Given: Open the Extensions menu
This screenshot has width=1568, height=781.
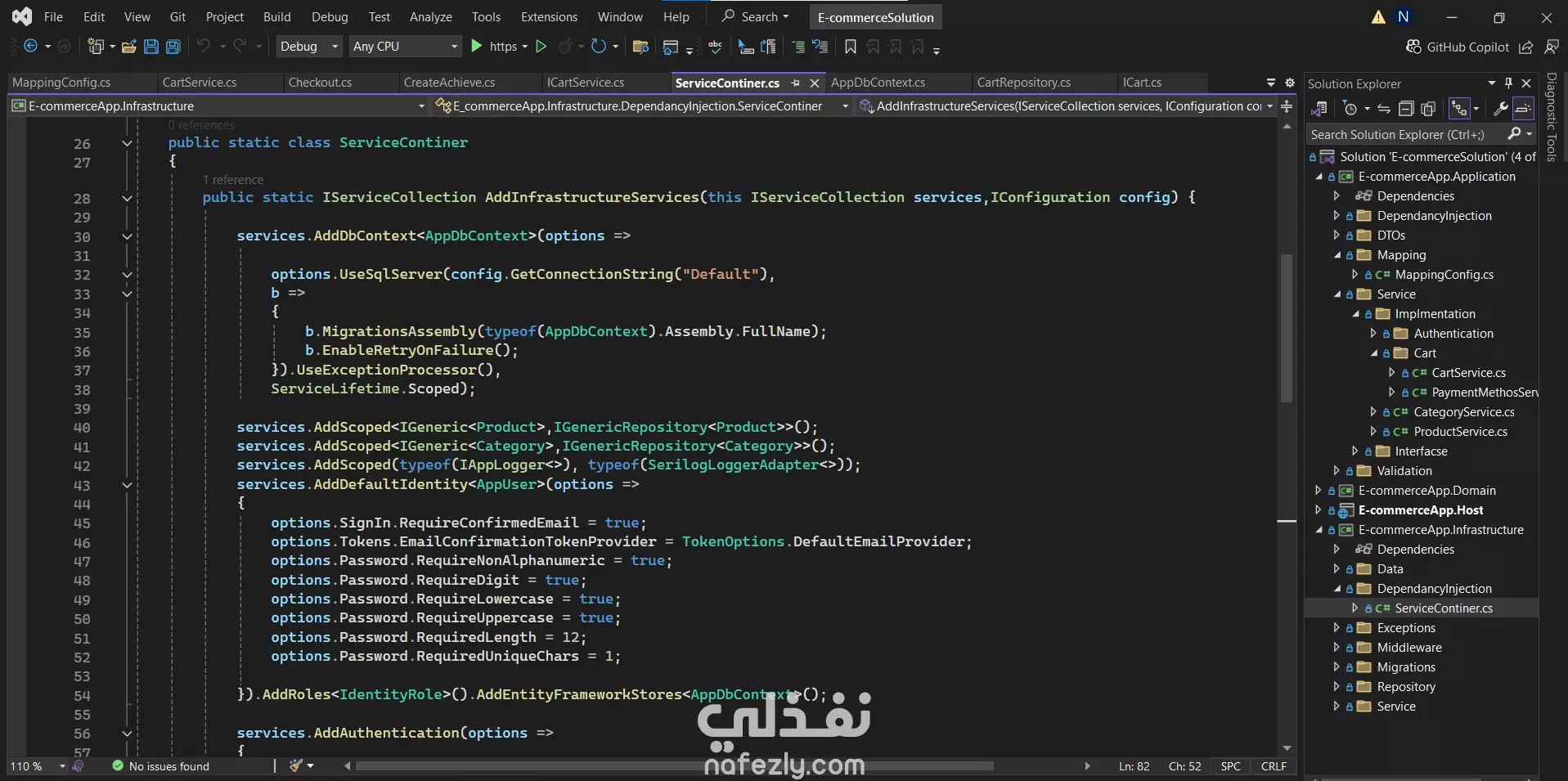Looking at the screenshot, I should 549,16.
